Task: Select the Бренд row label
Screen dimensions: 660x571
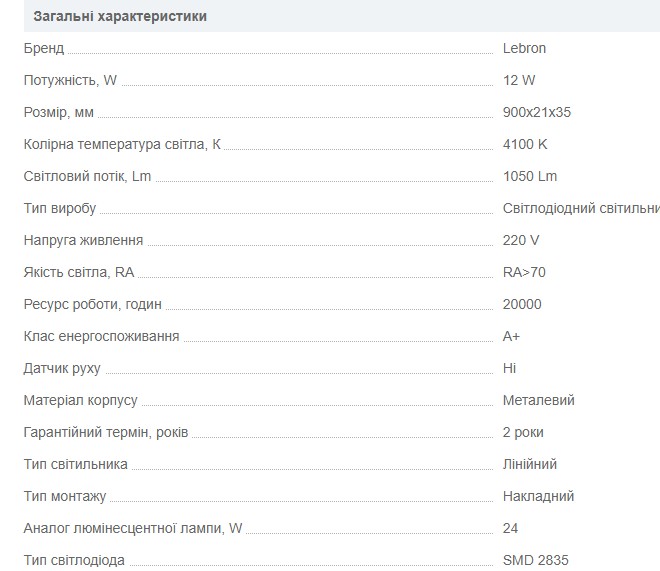Action: (44, 48)
